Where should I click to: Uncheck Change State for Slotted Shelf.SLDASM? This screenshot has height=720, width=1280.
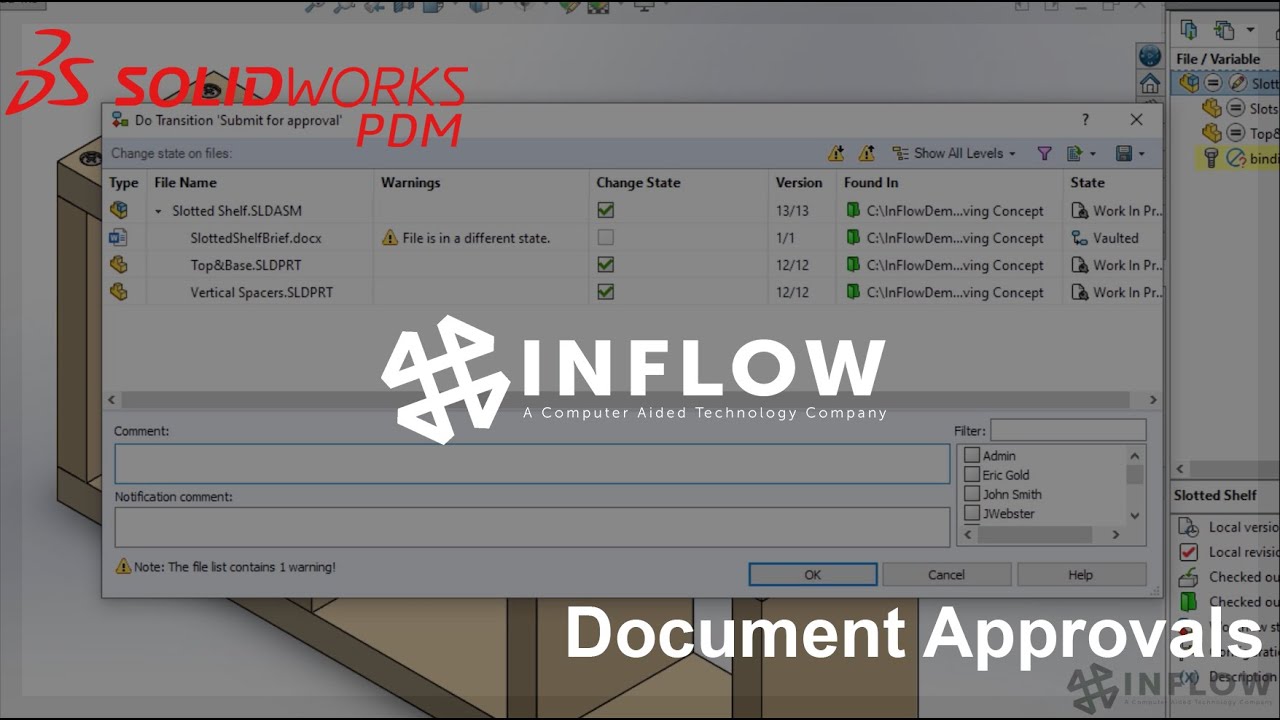tap(605, 210)
